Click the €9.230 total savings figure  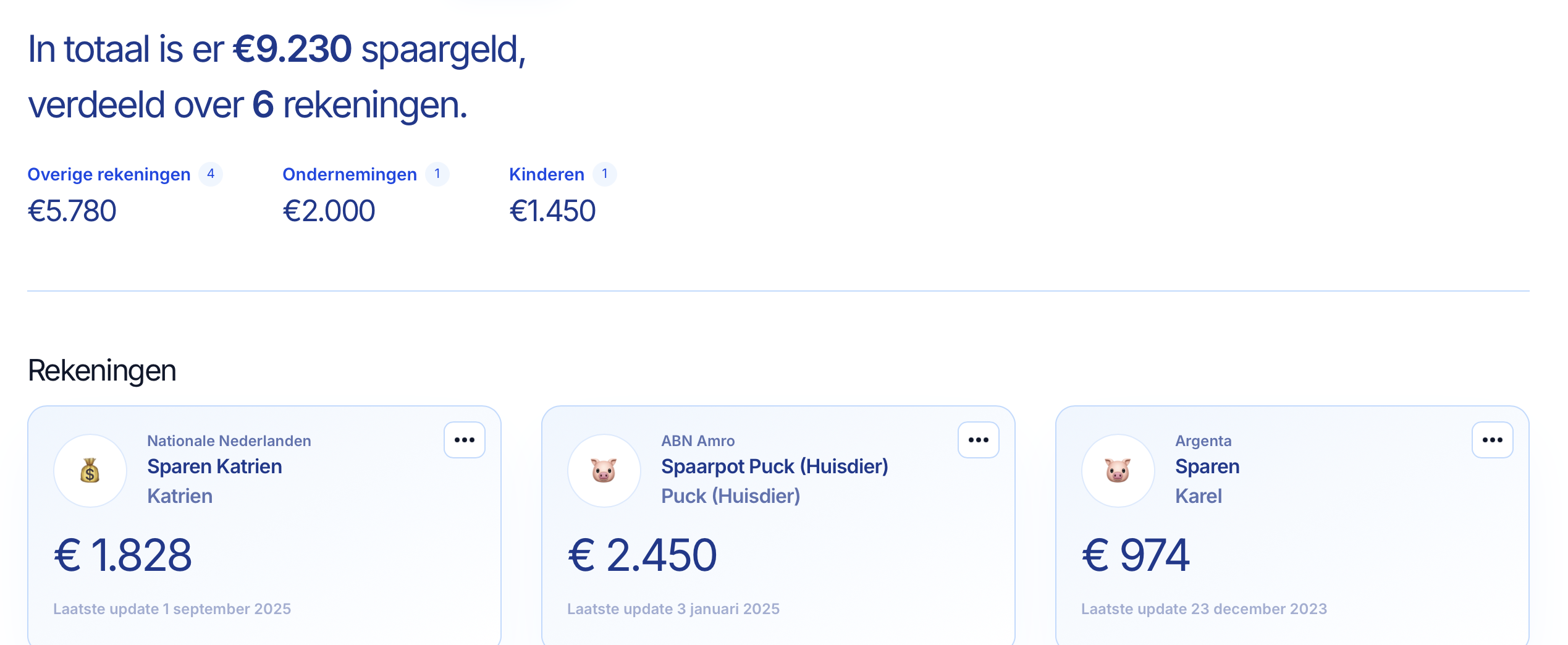click(x=292, y=49)
